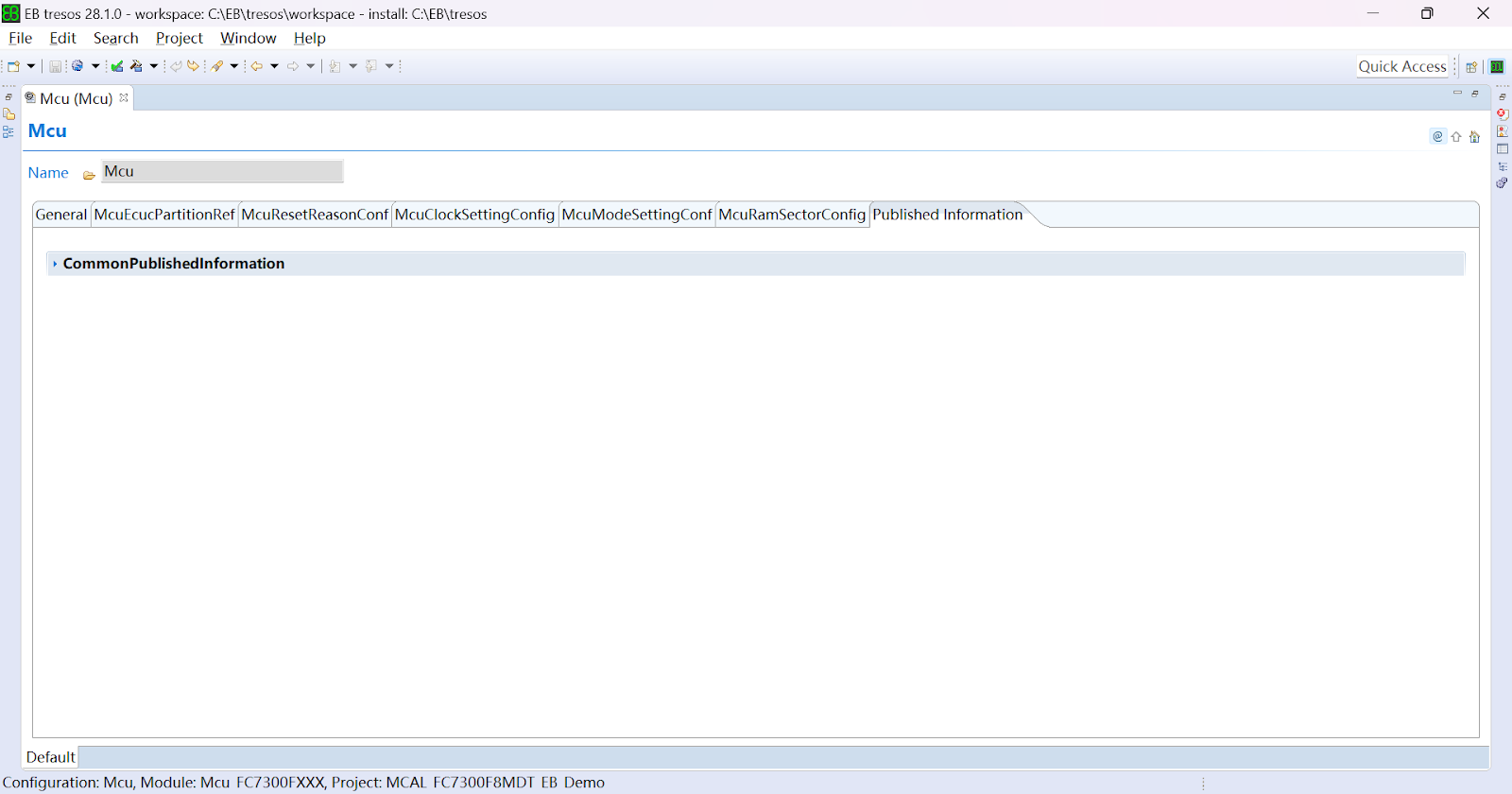Open the gears sidebar view icon
Viewport: 1512px width, 794px height.
click(x=1503, y=183)
